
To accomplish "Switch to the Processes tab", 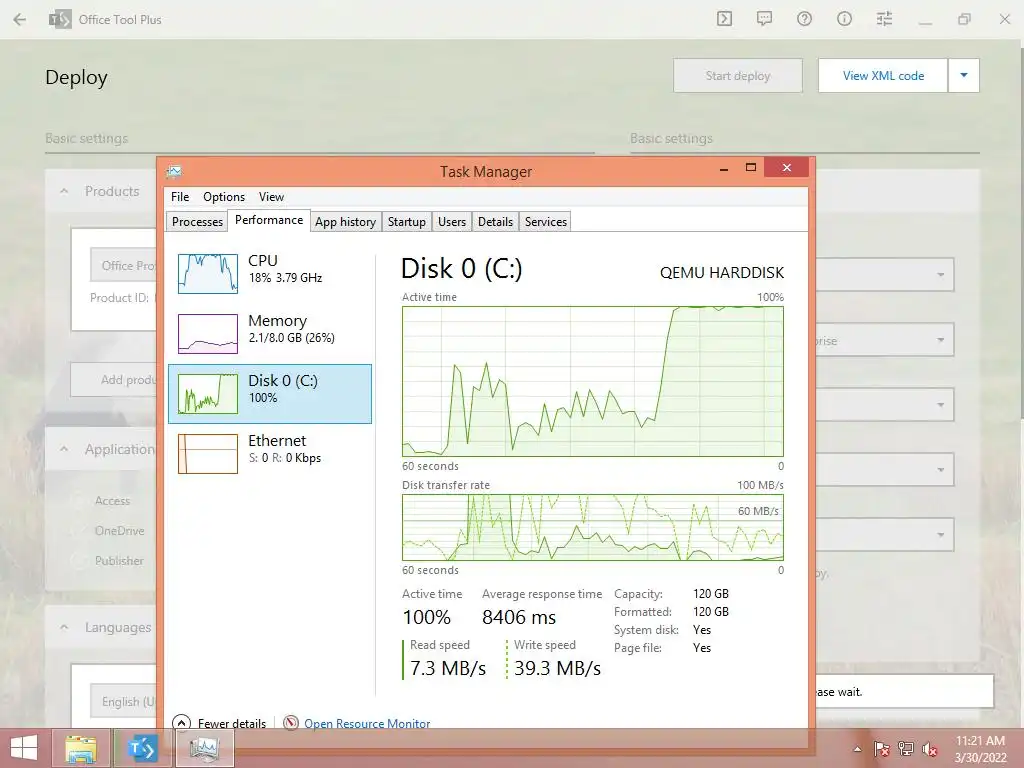I will [x=197, y=221].
